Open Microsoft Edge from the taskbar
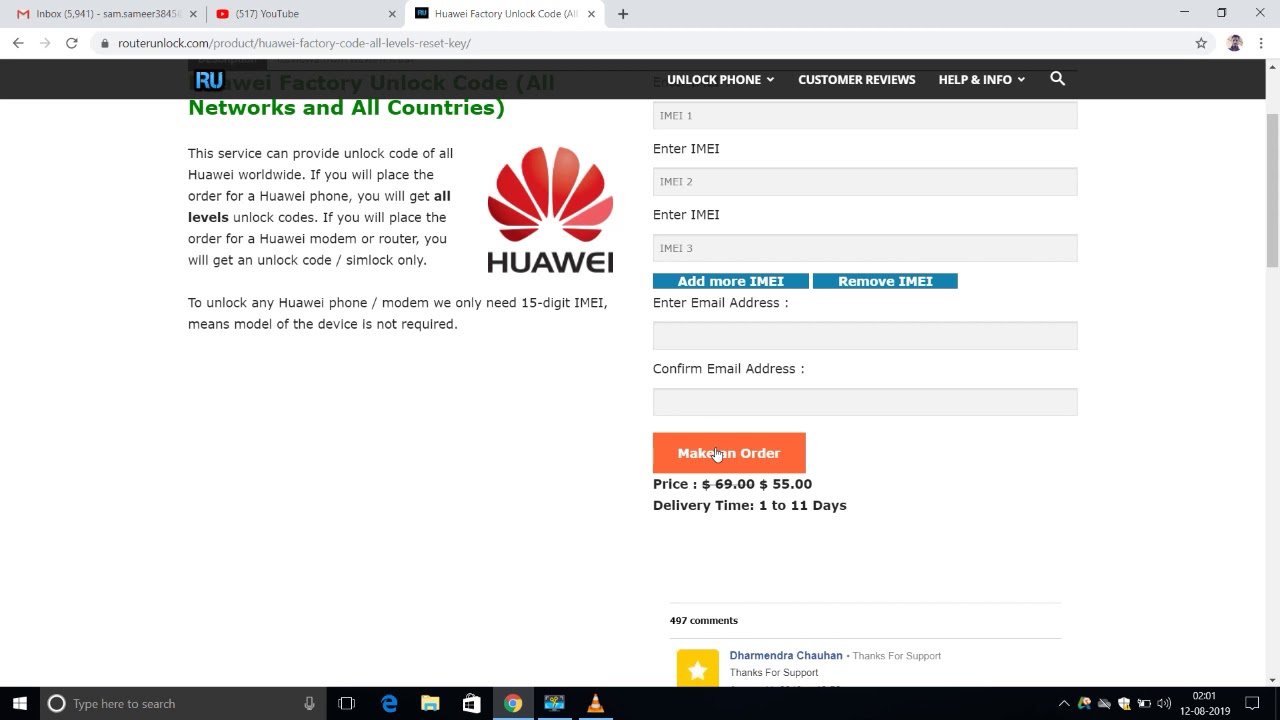 (389, 703)
